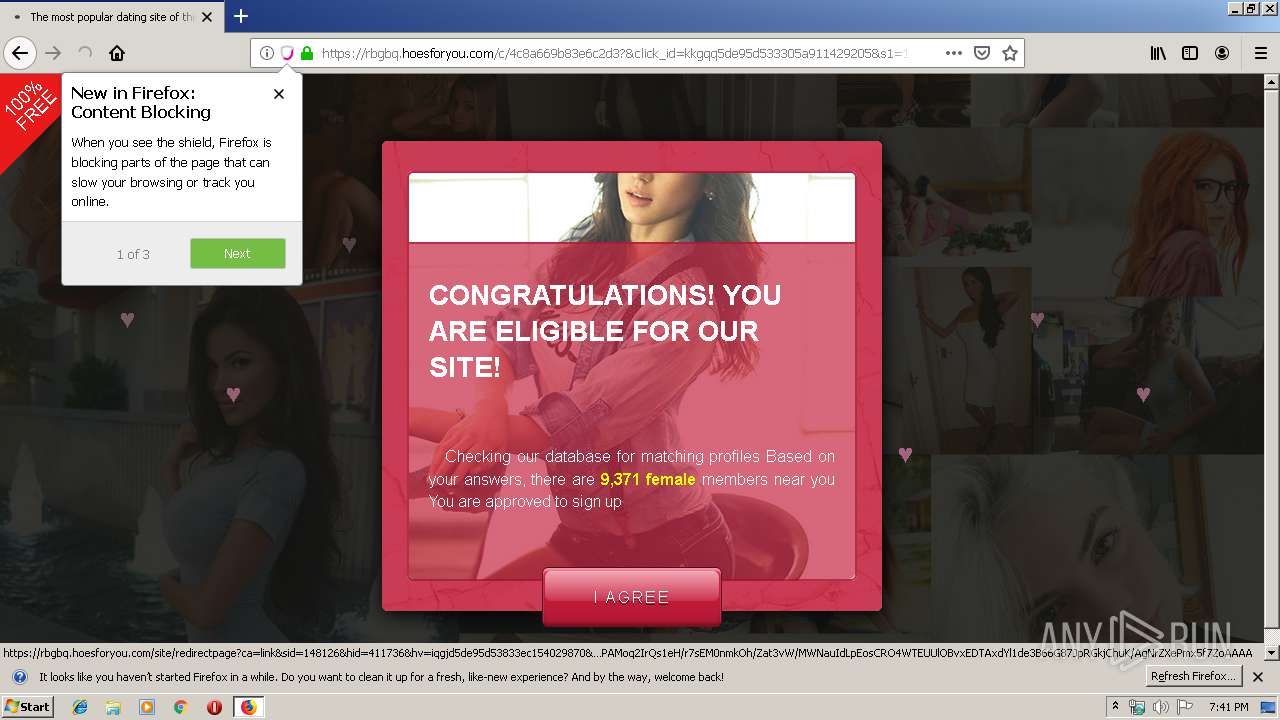
Task: Select the most popular dating site tab
Action: point(111,17)
